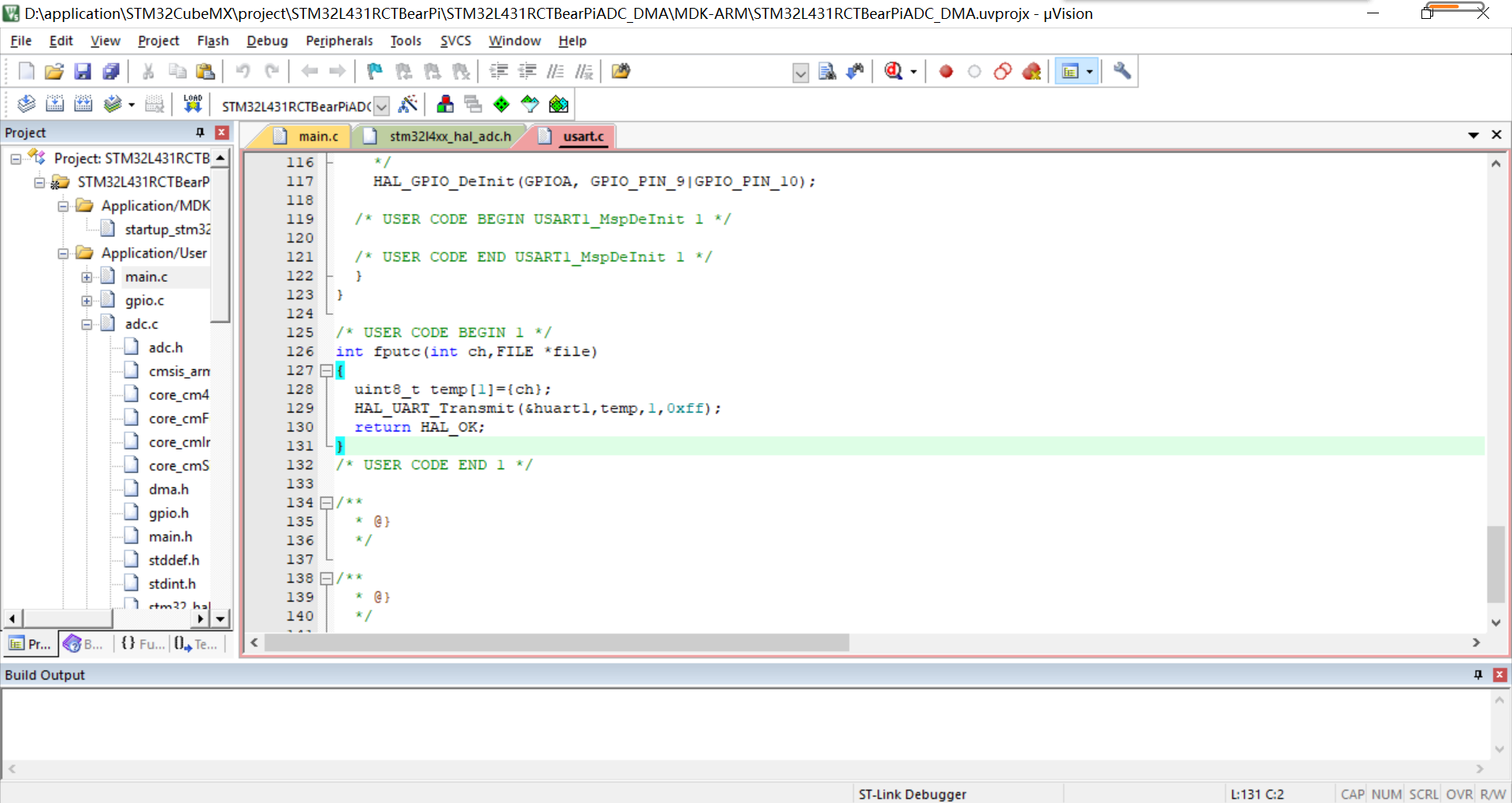1512x803 pixels.
Task: Switch to the Functions panel tab
Action: [x=143, y=644]
